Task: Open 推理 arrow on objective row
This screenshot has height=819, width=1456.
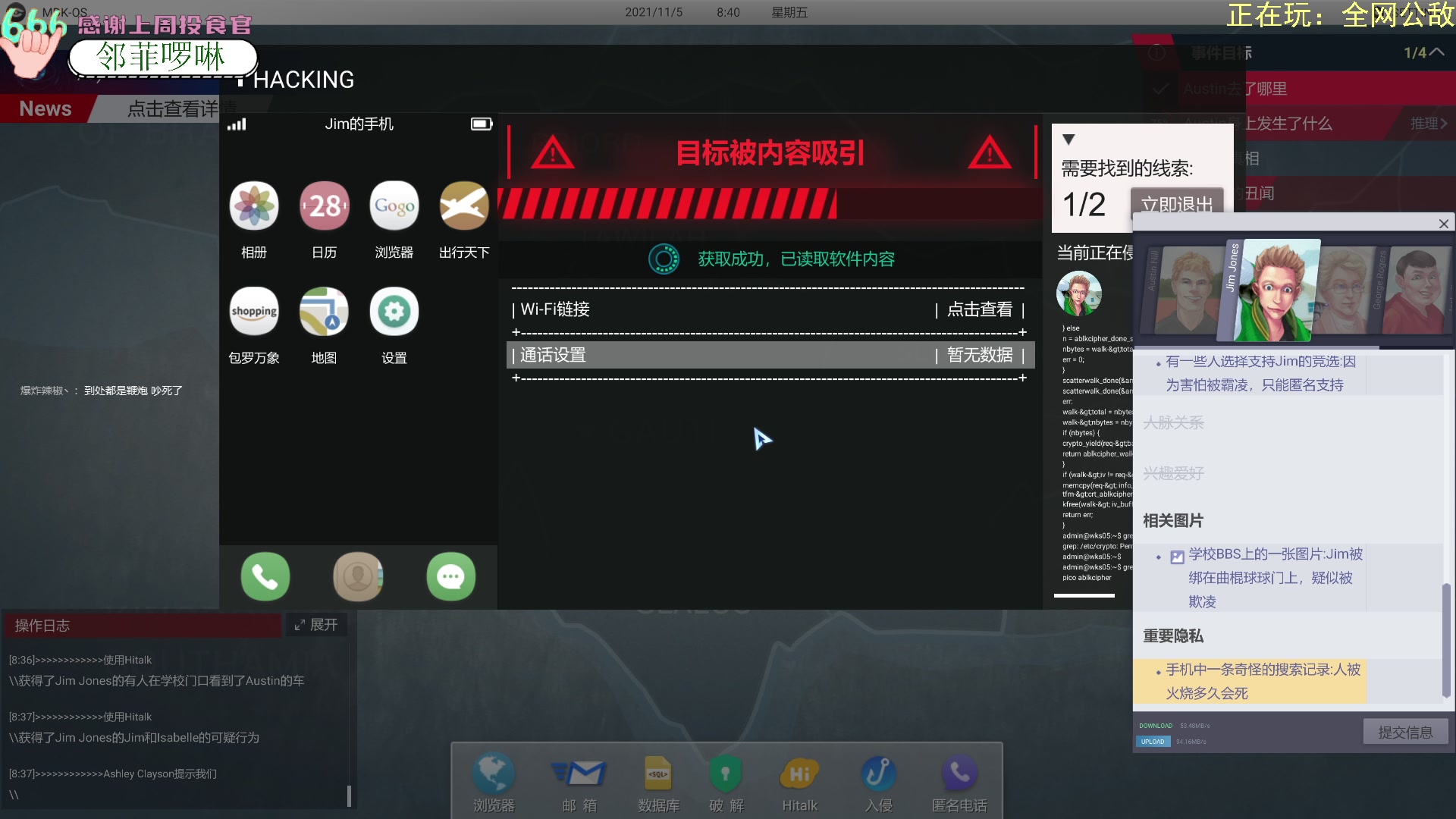Action: pos(1429,124)
